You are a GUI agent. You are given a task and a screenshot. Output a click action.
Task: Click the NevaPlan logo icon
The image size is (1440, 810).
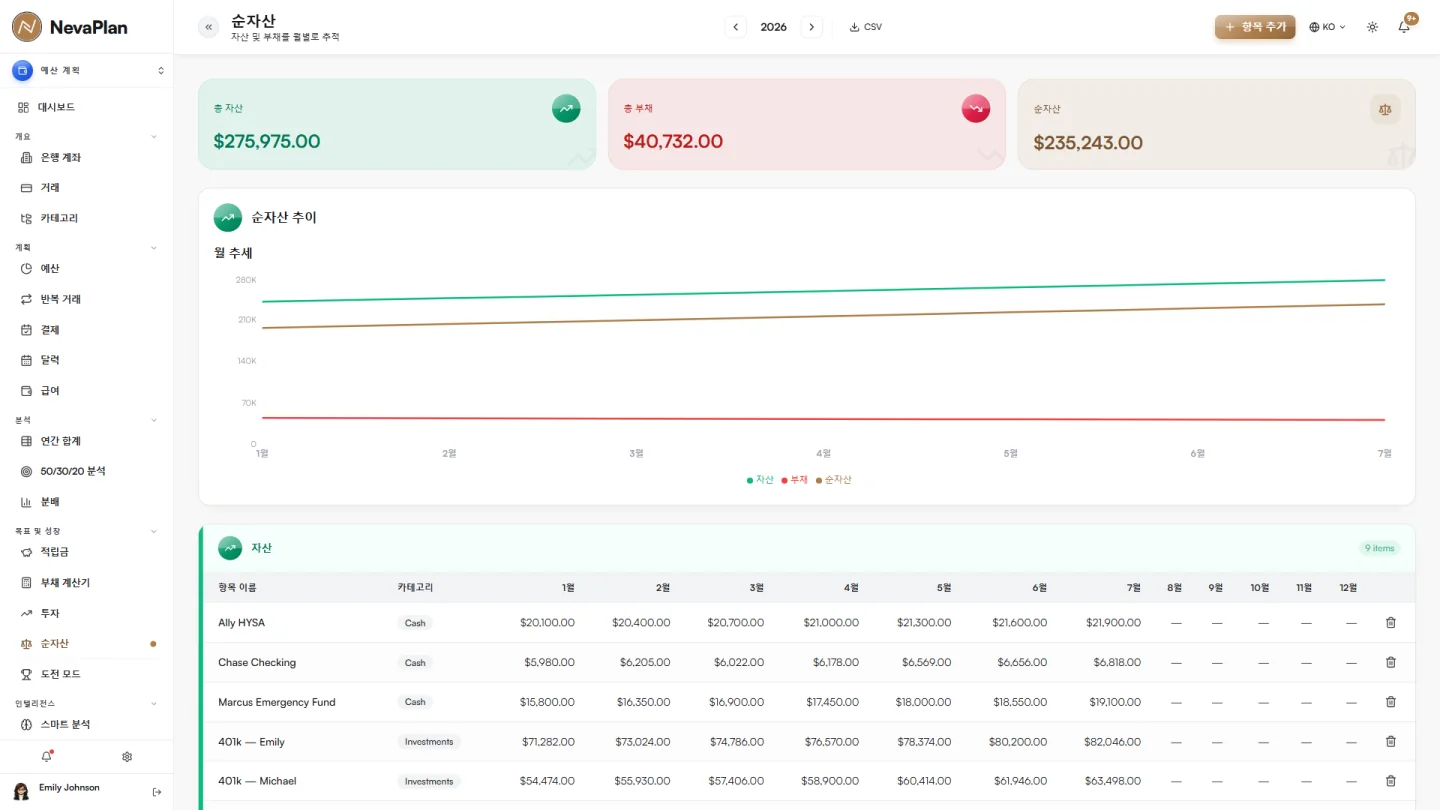pos(27,27)
